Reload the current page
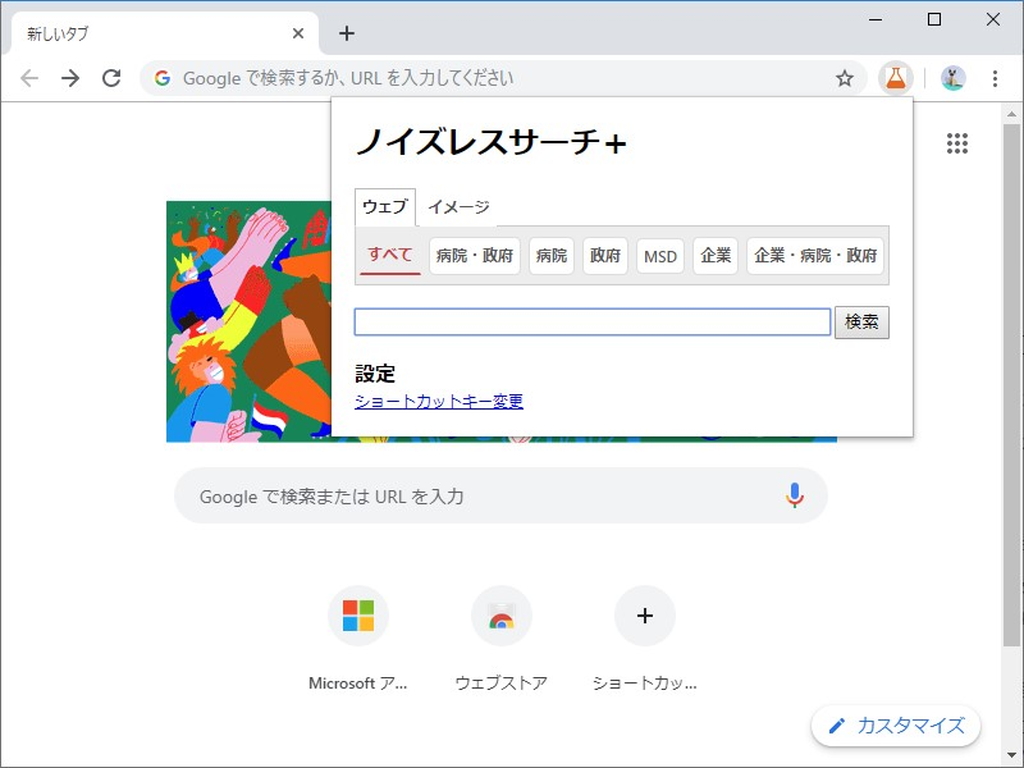The width and height of the screenshot is (1024, 768). pyautogui.click(x=111, y=77)
